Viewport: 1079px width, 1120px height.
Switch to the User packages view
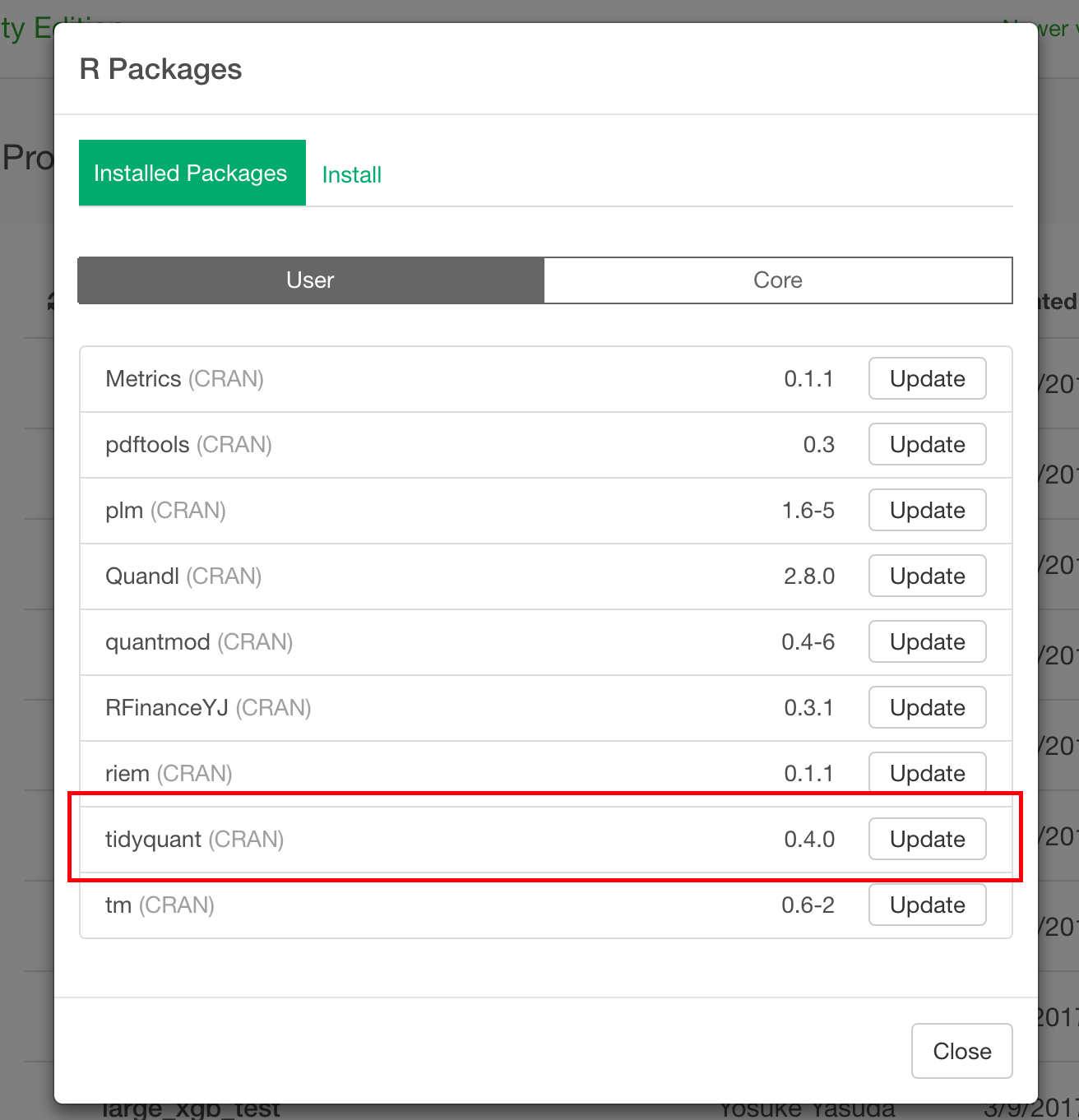[309, 280]
